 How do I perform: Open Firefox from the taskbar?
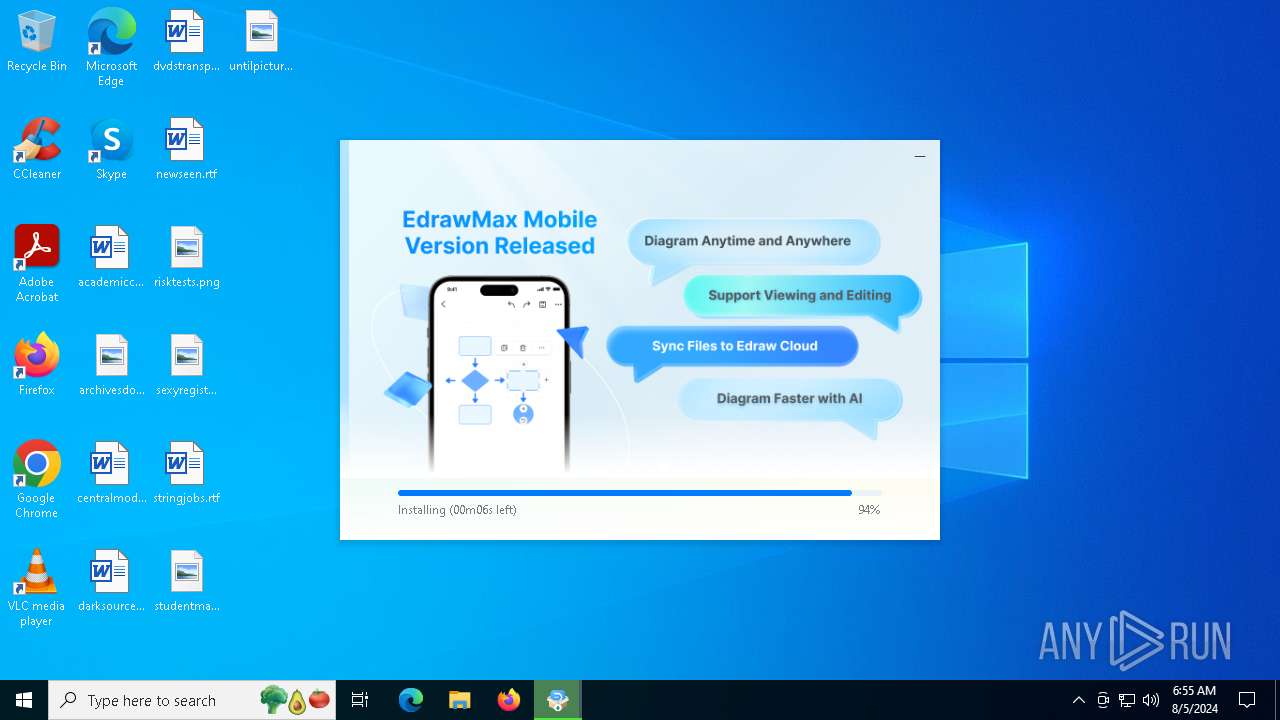(508, 700)
